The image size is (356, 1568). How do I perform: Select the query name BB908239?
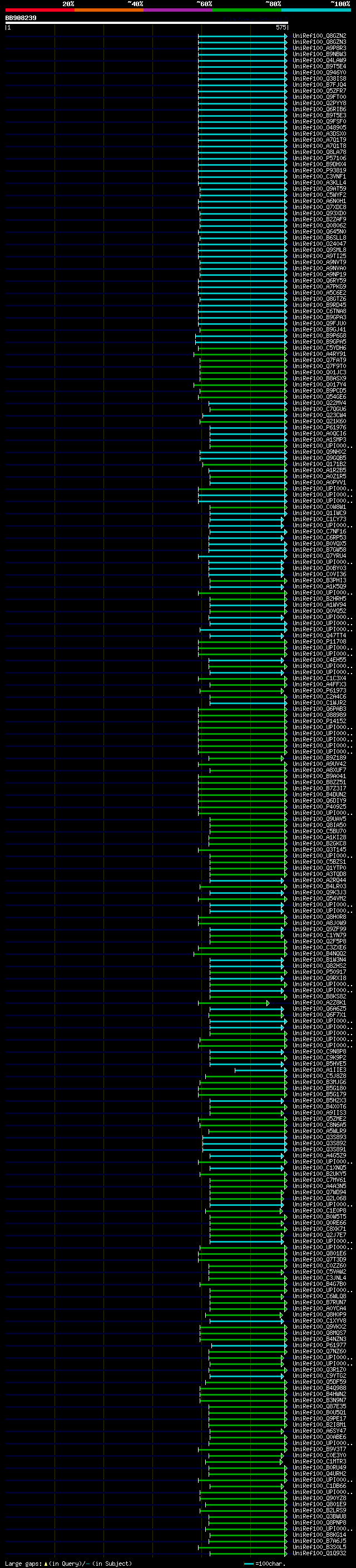(x=21, y=18)
